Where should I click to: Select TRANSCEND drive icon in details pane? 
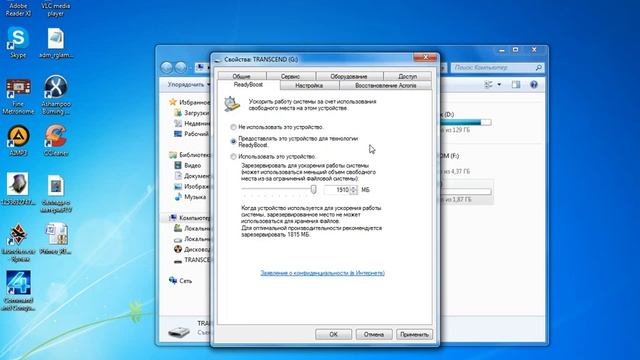coord(179,331)
